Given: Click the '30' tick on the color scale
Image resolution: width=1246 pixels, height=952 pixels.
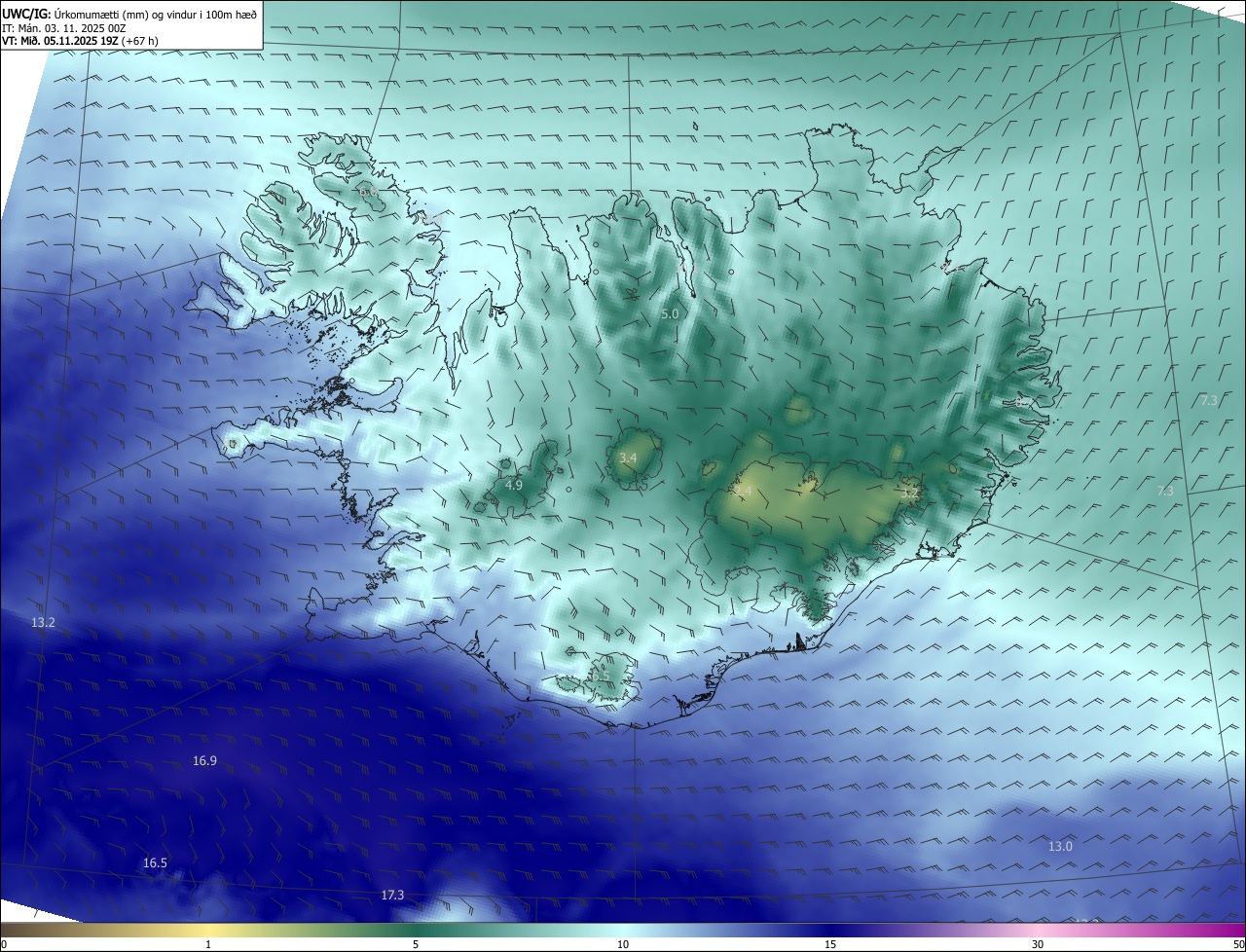Looking at the screenshot, I should (1038, 944).
